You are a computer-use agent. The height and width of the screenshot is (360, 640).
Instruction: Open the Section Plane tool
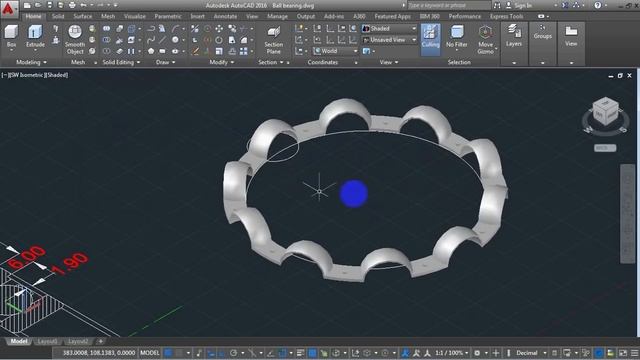coord(273,40)
